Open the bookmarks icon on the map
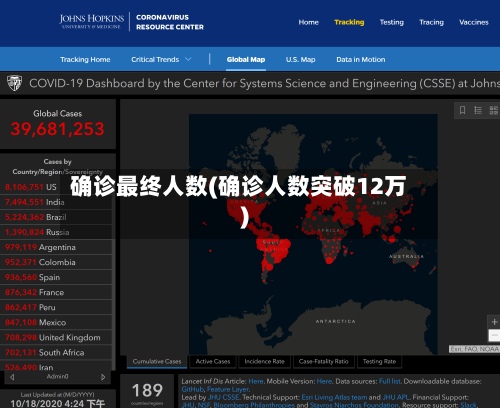The width and height of the screenshot is (500, 408). [462, 110]
